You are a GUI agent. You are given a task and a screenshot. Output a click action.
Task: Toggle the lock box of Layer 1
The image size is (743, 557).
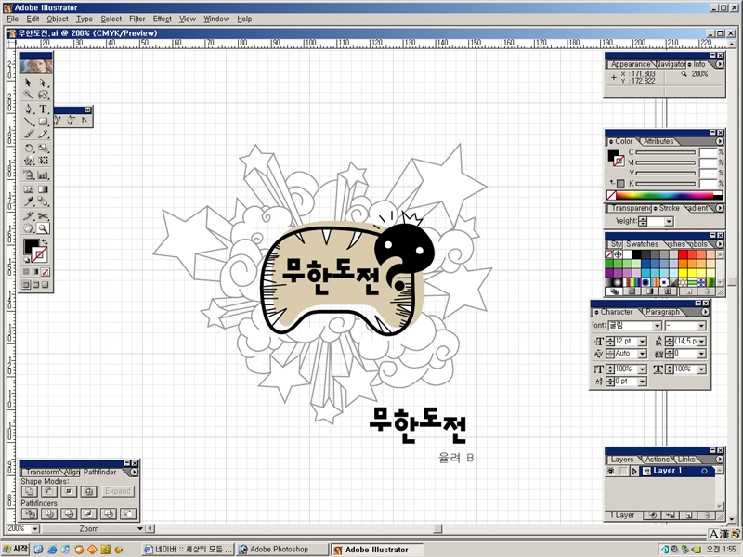click(622, 471)
